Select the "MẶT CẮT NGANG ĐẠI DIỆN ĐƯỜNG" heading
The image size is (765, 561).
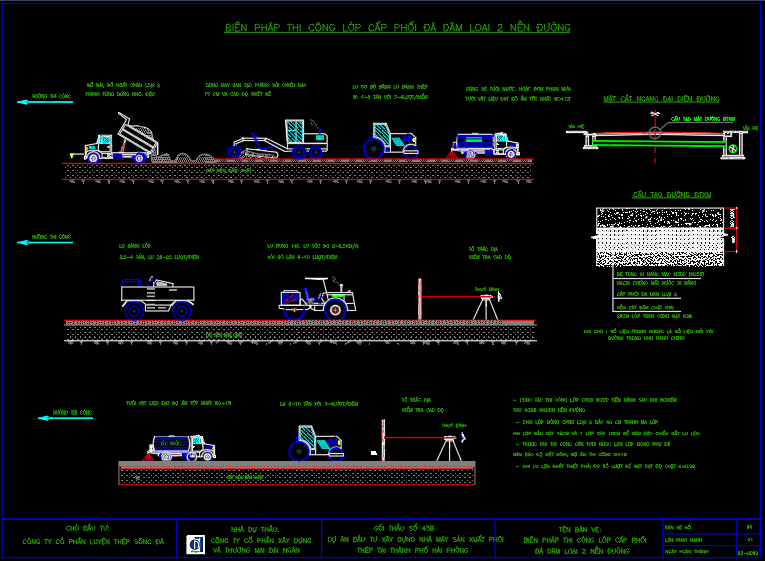tap(661, 100)
